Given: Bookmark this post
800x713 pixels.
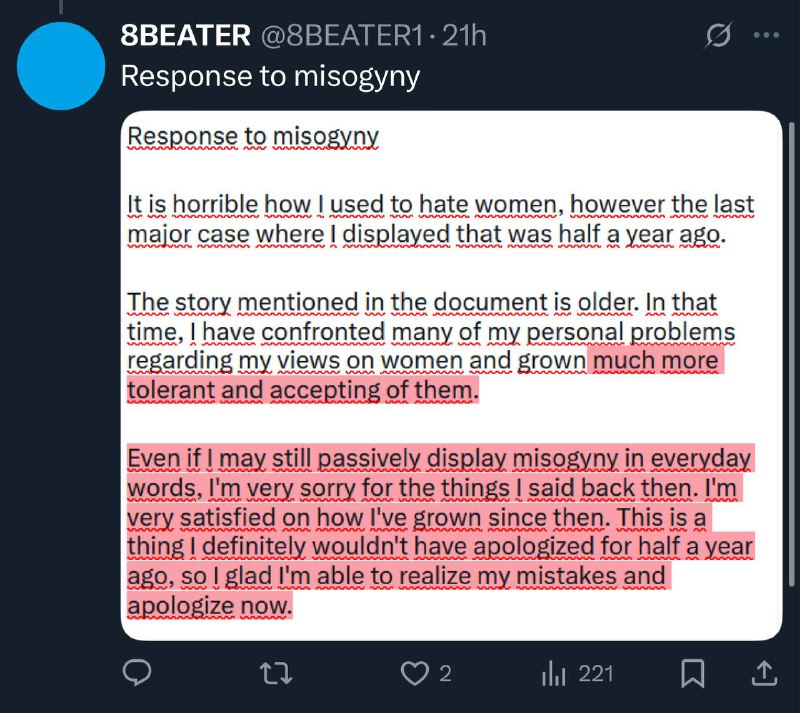Looking at the screenshot, I should pos(693,673).
